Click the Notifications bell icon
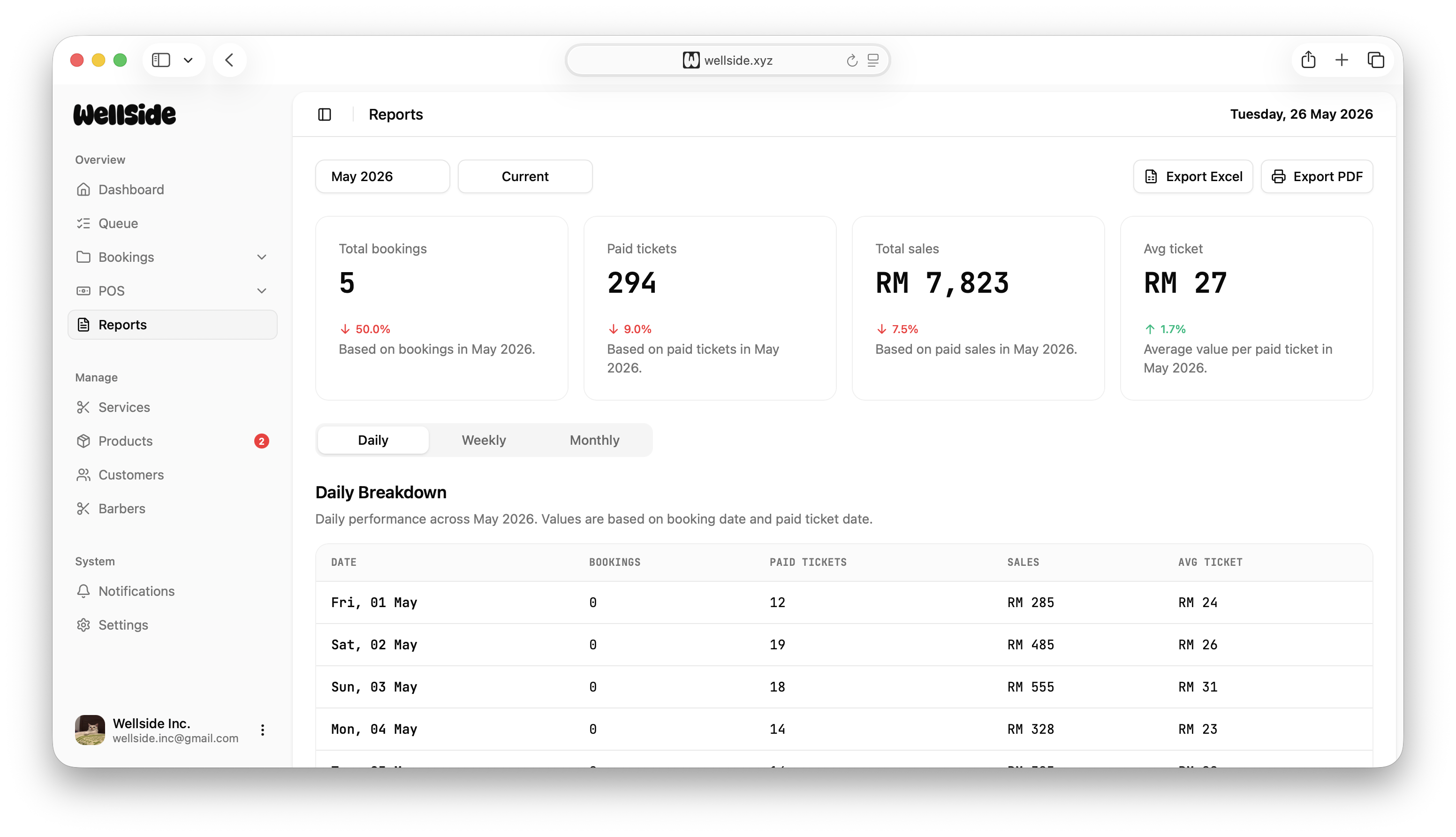This screenshot has width=1456, height=837. pyautogui.click(x=83, y=591)
